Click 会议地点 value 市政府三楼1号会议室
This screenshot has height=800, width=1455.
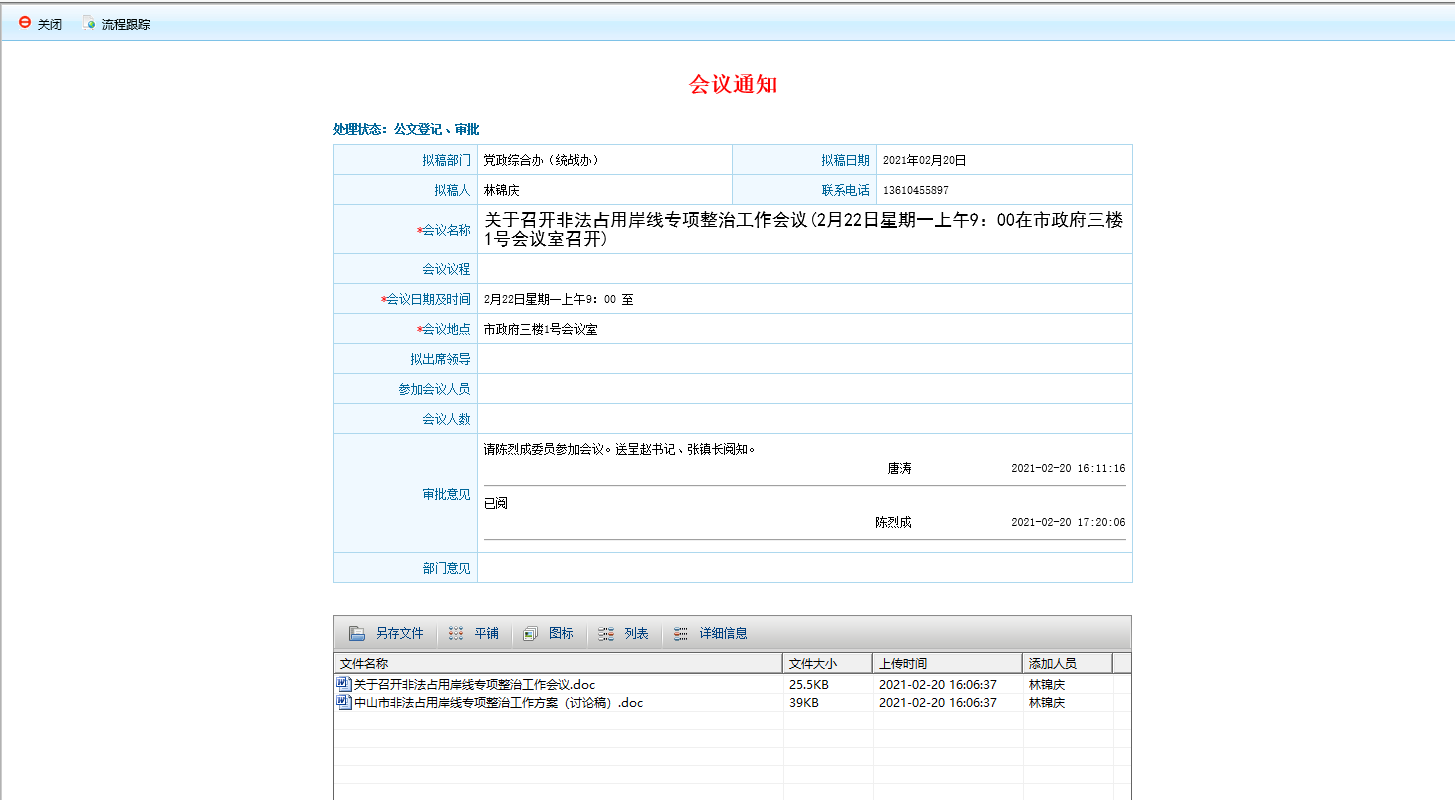pyautogui.click(x=540, y=329)
